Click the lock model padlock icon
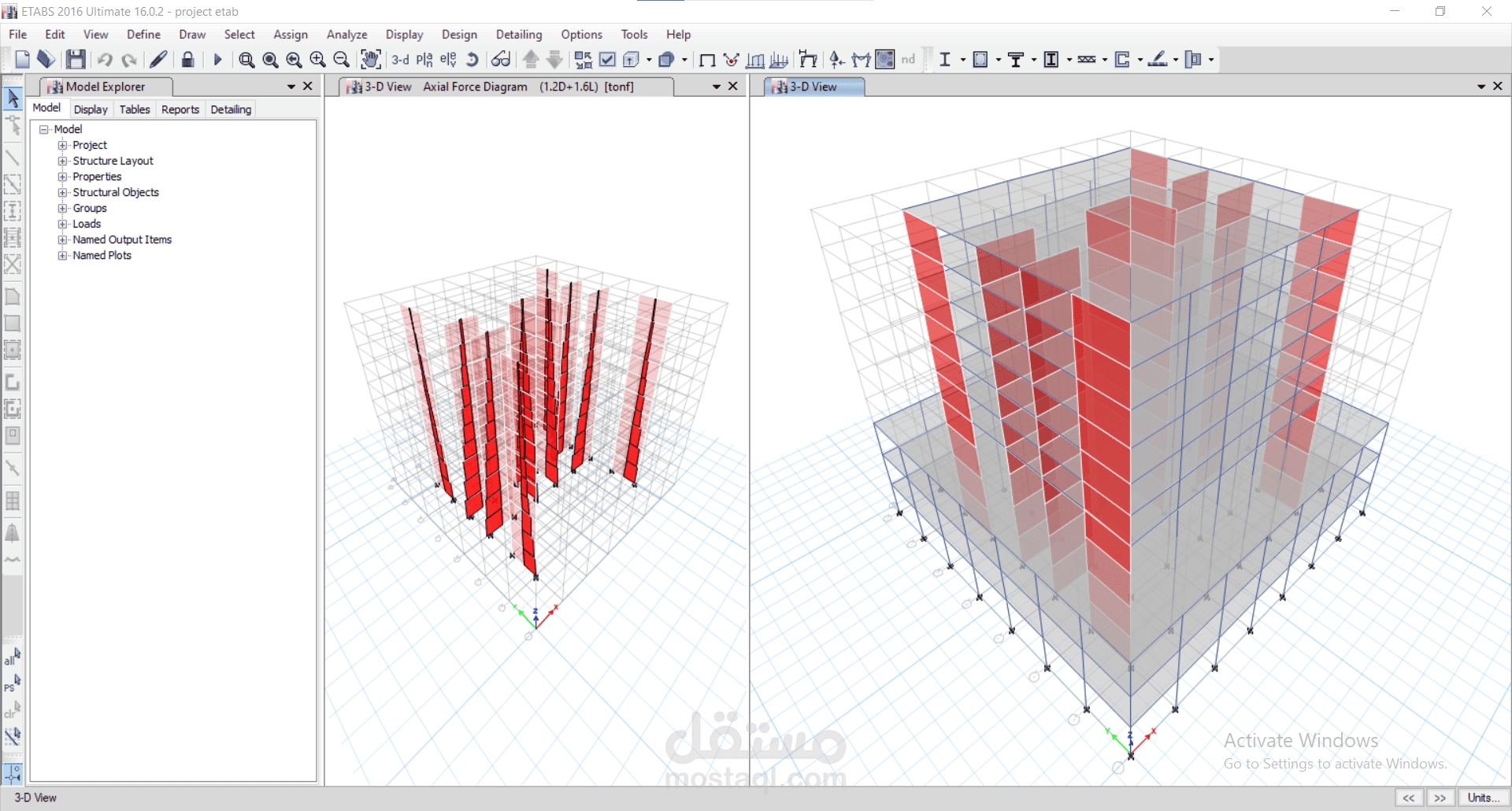The image size is (1512, 811). click(x=187, y=59)
